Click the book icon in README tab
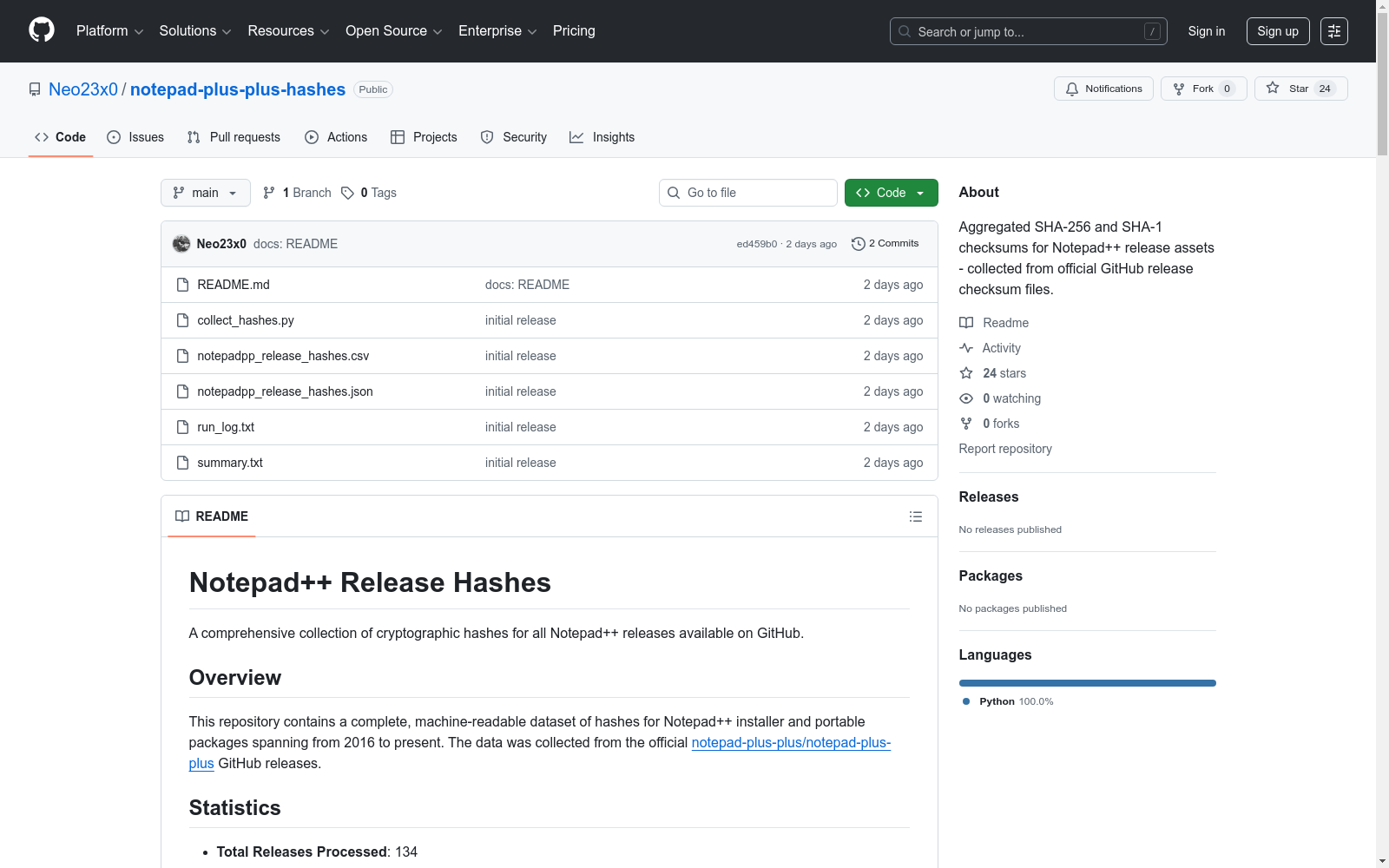 (x=182, y=516)
